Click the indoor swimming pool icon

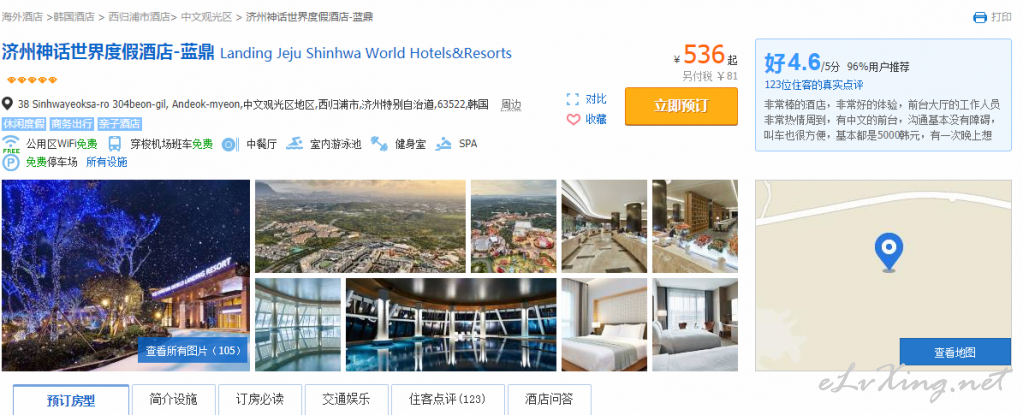point(296,144)
